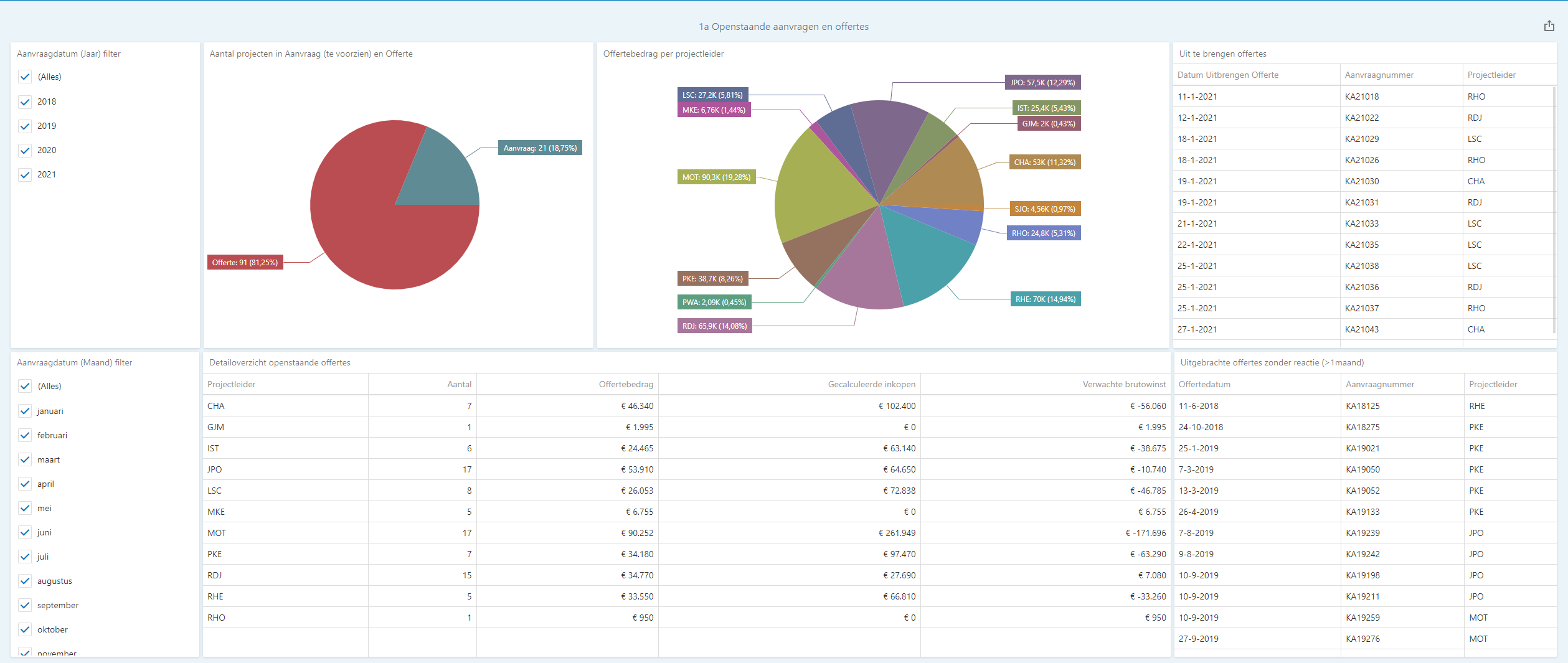Toggle the juli month checkbox
This screenshot has width=1568, height=663.
point(25,557)
